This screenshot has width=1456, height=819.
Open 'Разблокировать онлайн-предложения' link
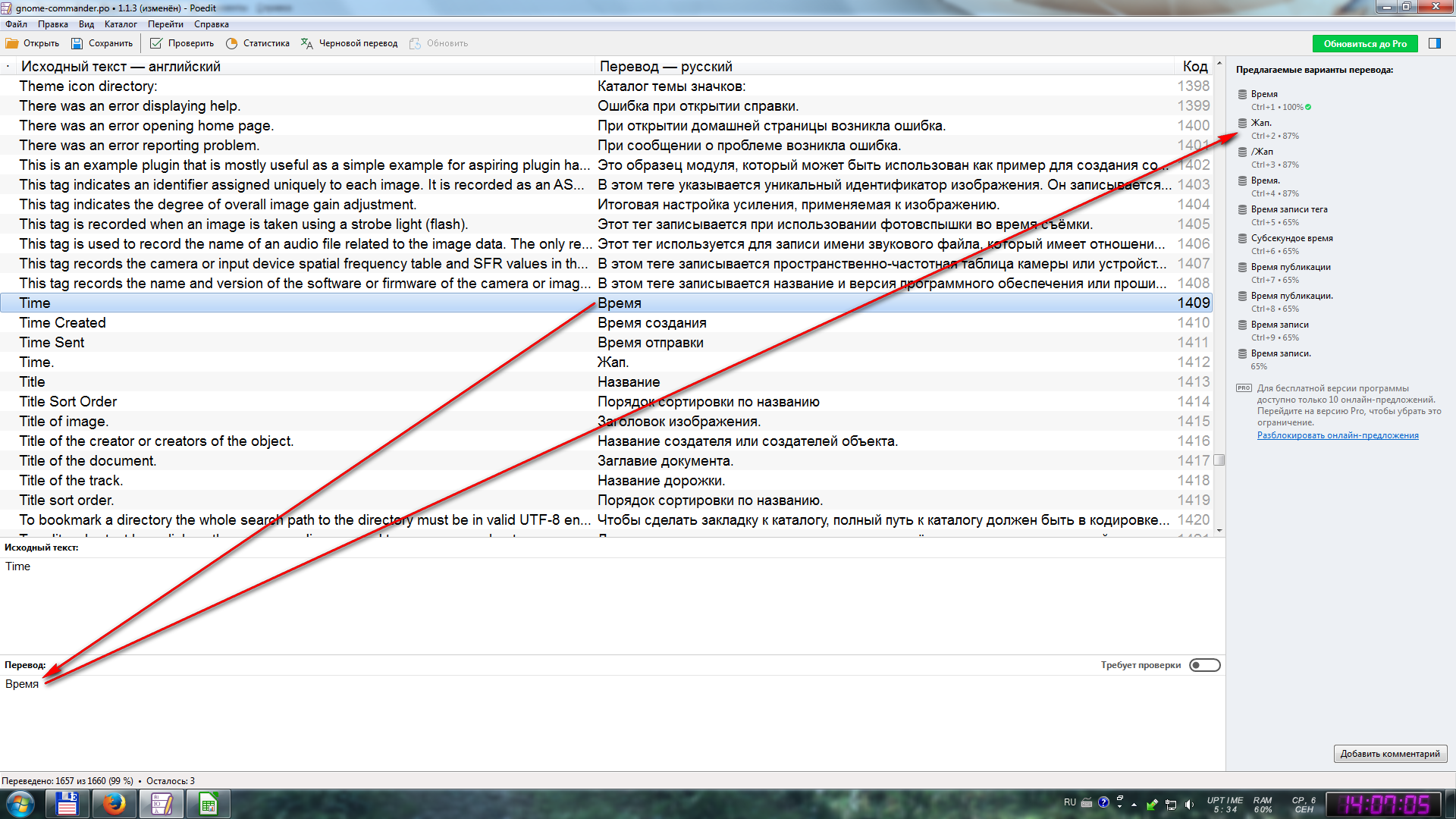click(x=1338, y=435)
